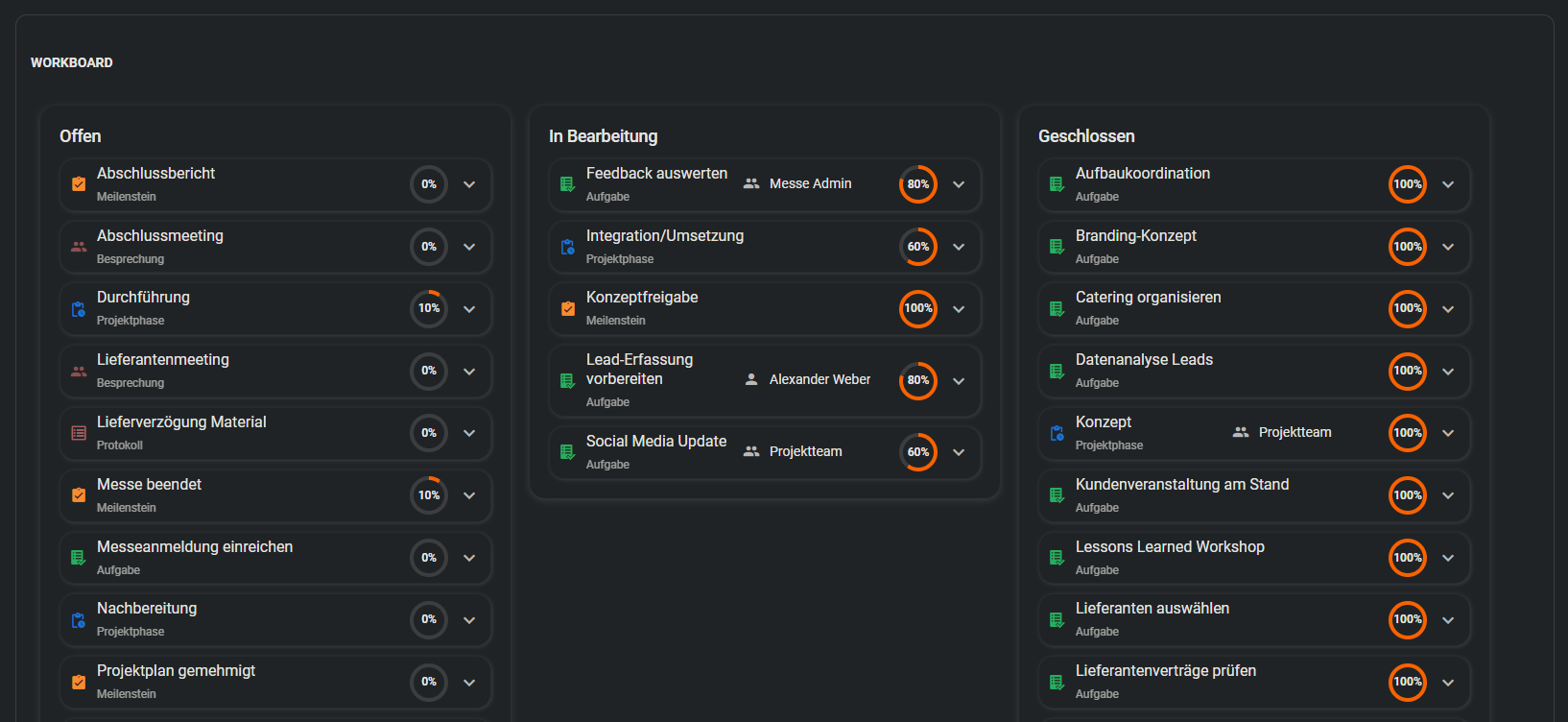The image size is (1568, 722).
Task: Click the Durchführung project phase icon
Action: click(x=79, y=309)
